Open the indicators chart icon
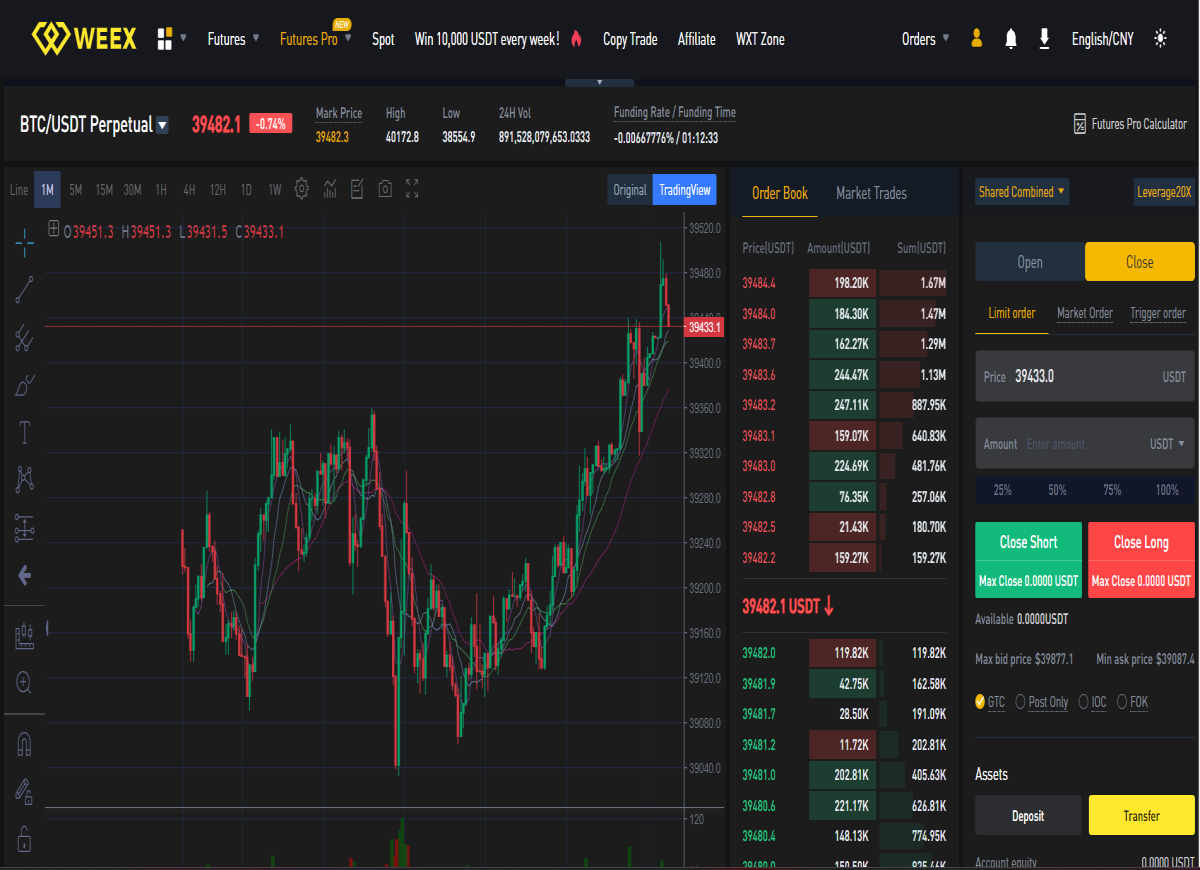 coord(330,189)
